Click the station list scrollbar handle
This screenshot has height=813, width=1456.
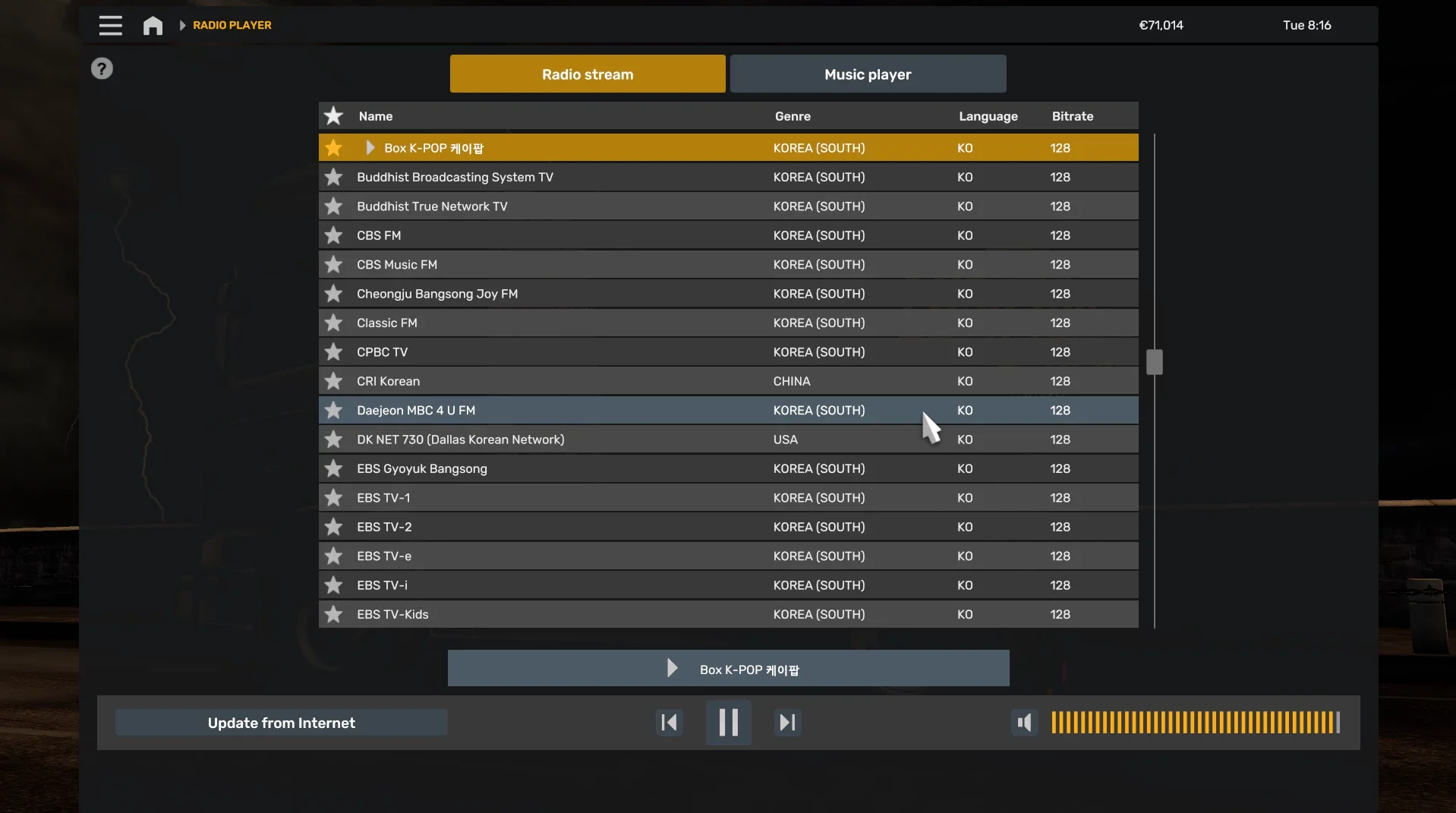(1154, 362)
